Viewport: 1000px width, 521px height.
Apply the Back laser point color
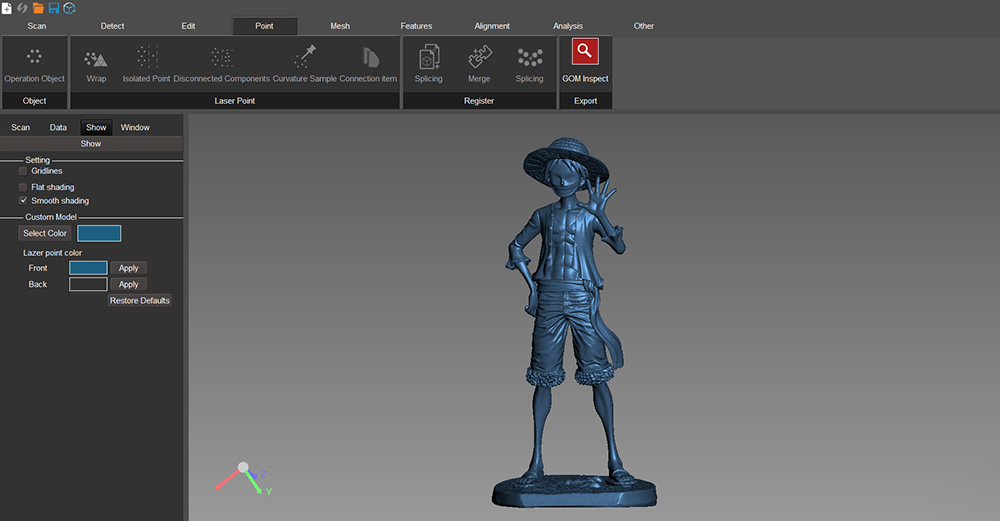point(128,284)
